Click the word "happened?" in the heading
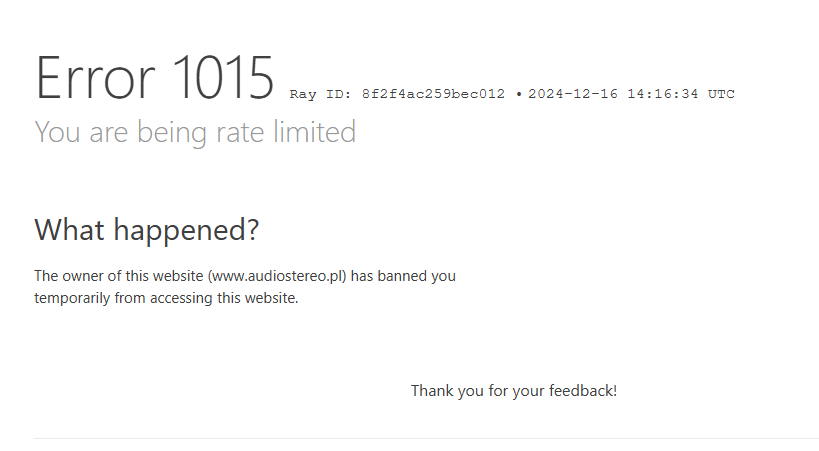This screenshot has width=819, height=451. coord(186,230)
